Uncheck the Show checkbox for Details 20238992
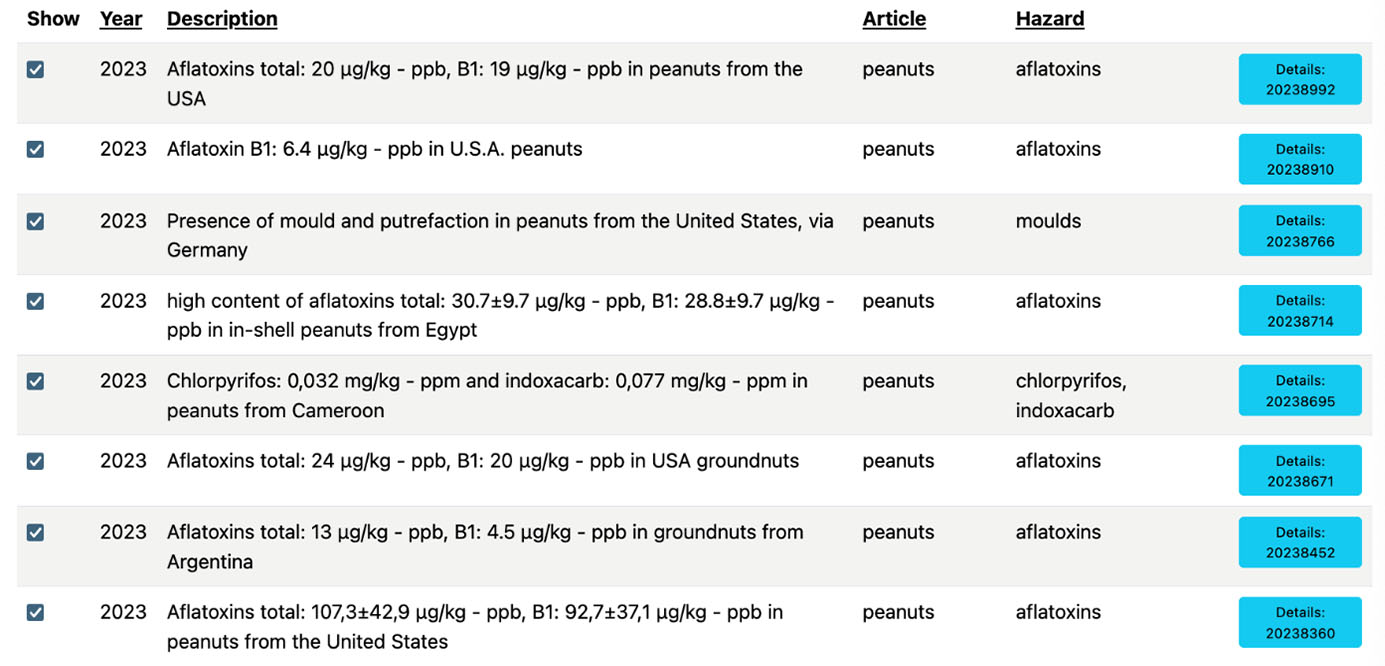This screenshot has height=666, width=1385. click(35, 70)
